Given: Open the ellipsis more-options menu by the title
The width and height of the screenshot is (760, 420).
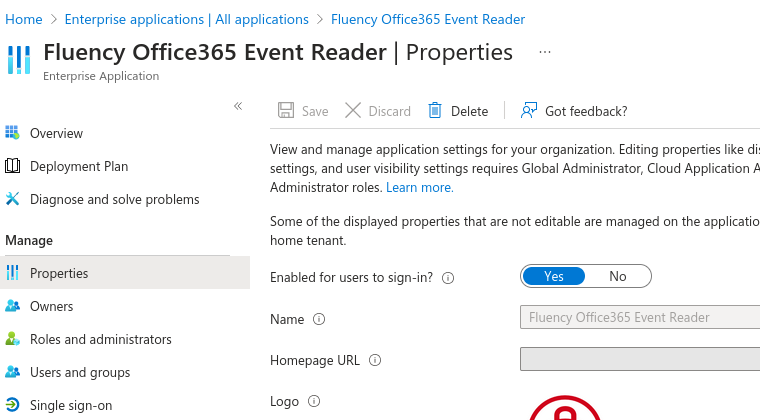Looking at the screenshot, I should [545, 52].
